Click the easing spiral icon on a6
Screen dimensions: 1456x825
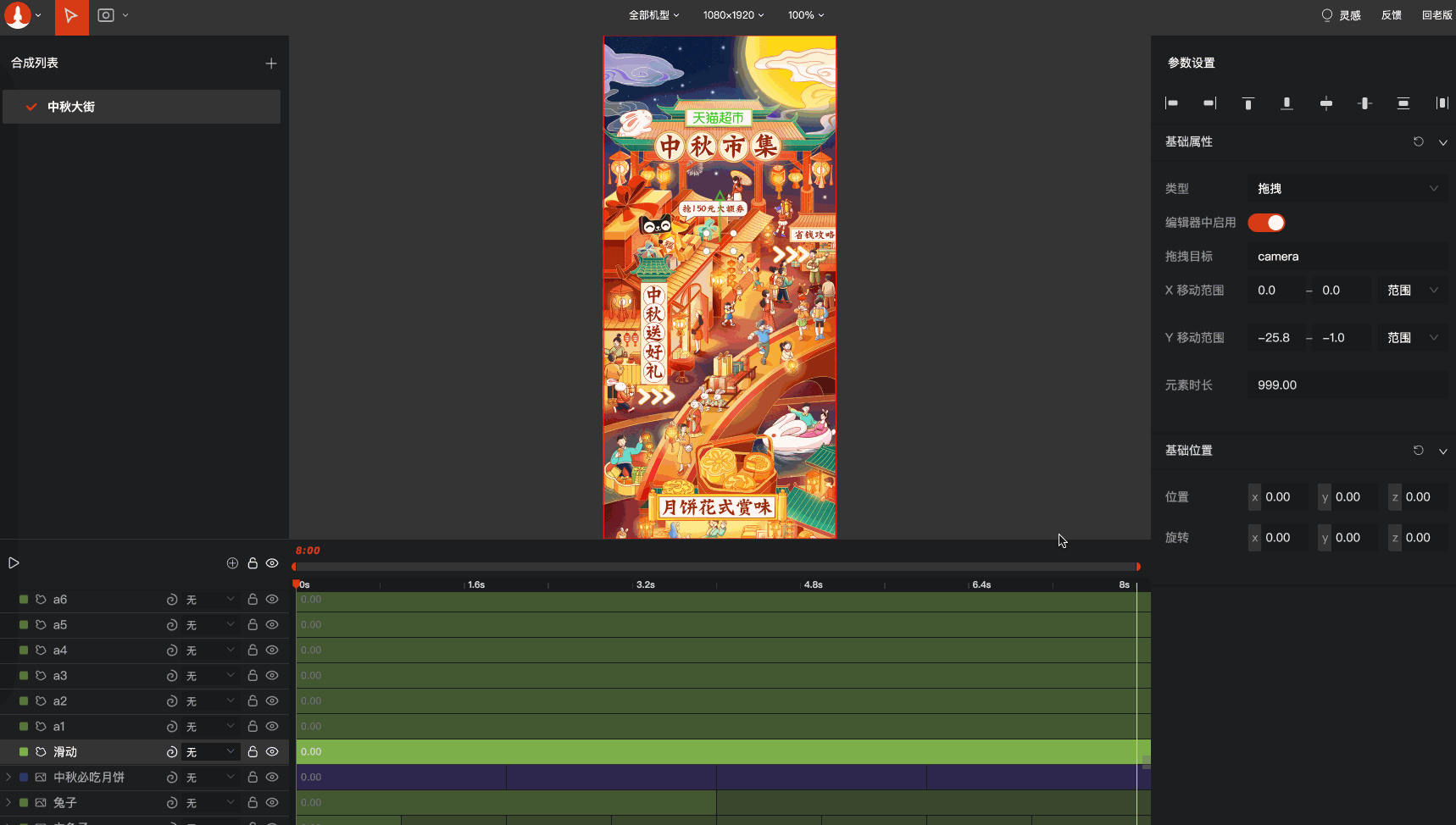pyautogui.click(x=172, y=600)
